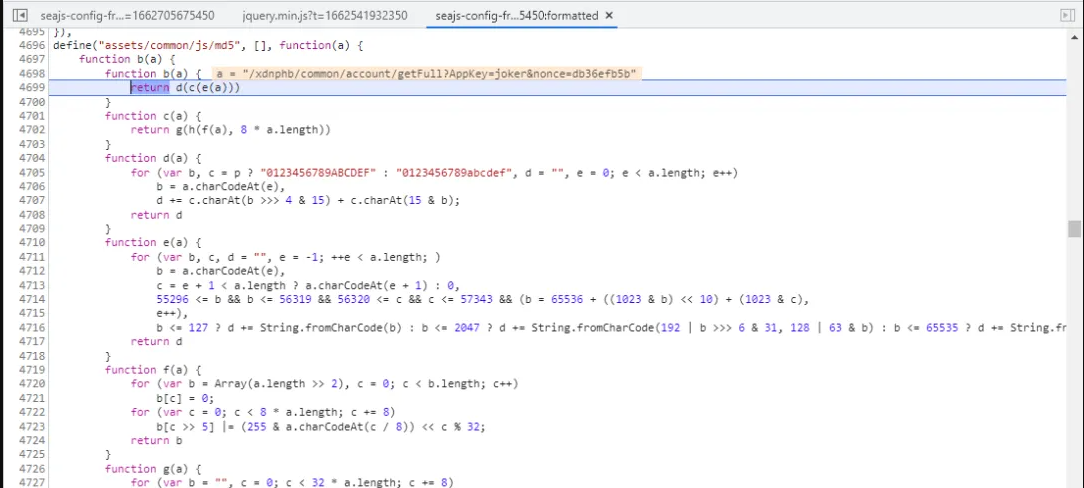The image size is (1084, 488).
Task: Click 'd += c.charAt(b >>> 4 & 15)' expression
Action: (x=243, y=200)
